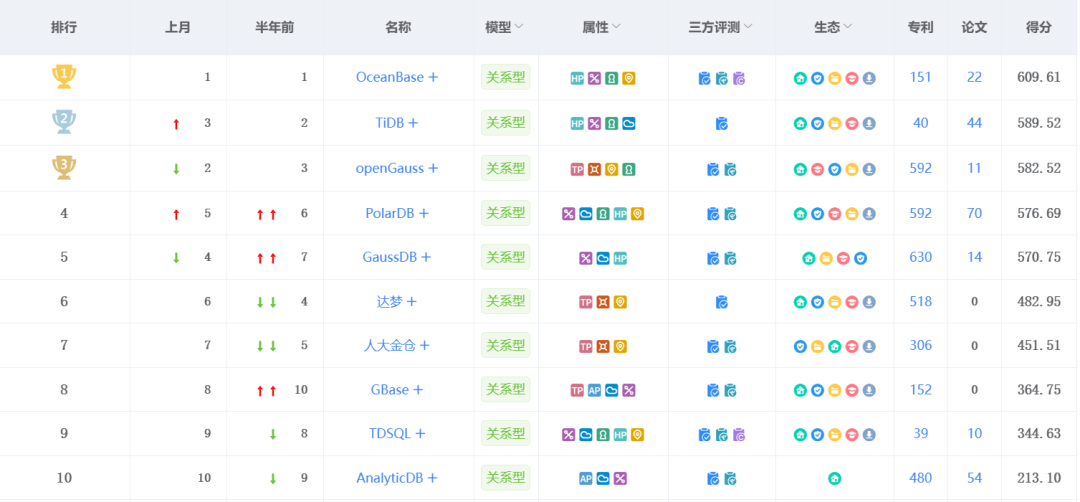This screenshot has height=502, width=1080.
Task: Open the AnalyticDB database link
Action: tap(389, 478)
